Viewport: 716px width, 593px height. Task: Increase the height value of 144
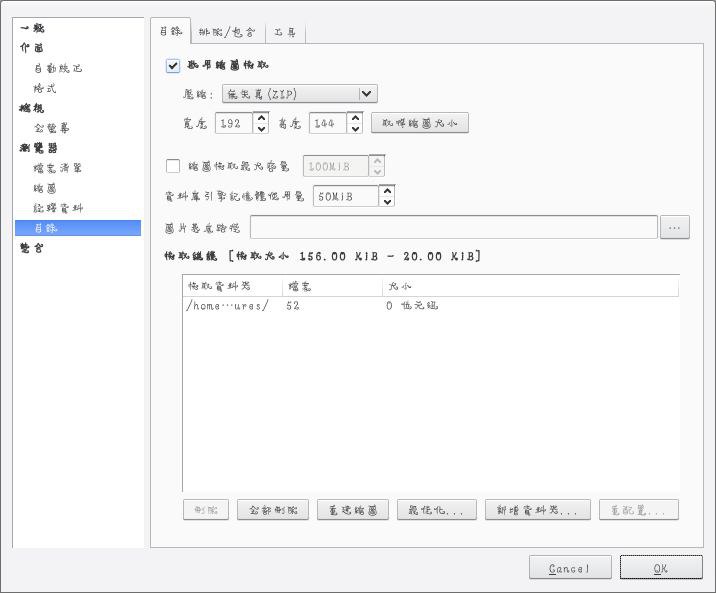pos(355,117)
